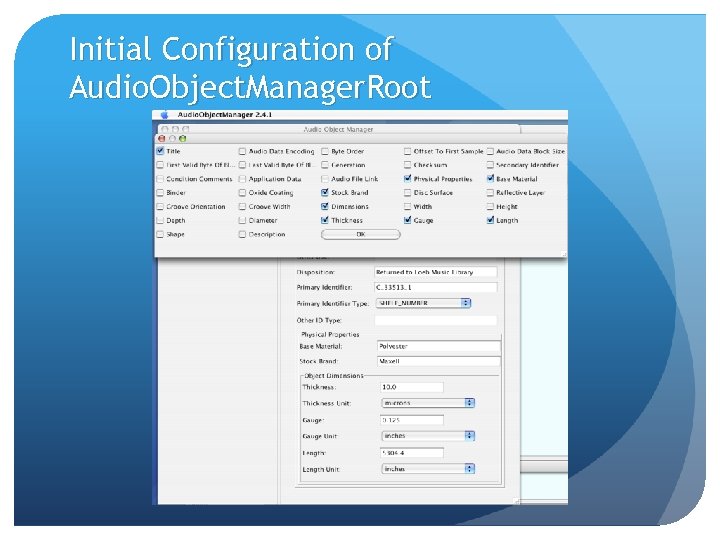This screenshot has height=540, width=720.
Task: Uncheck the Stock Brand checkbox
Action: coord(325,192)
